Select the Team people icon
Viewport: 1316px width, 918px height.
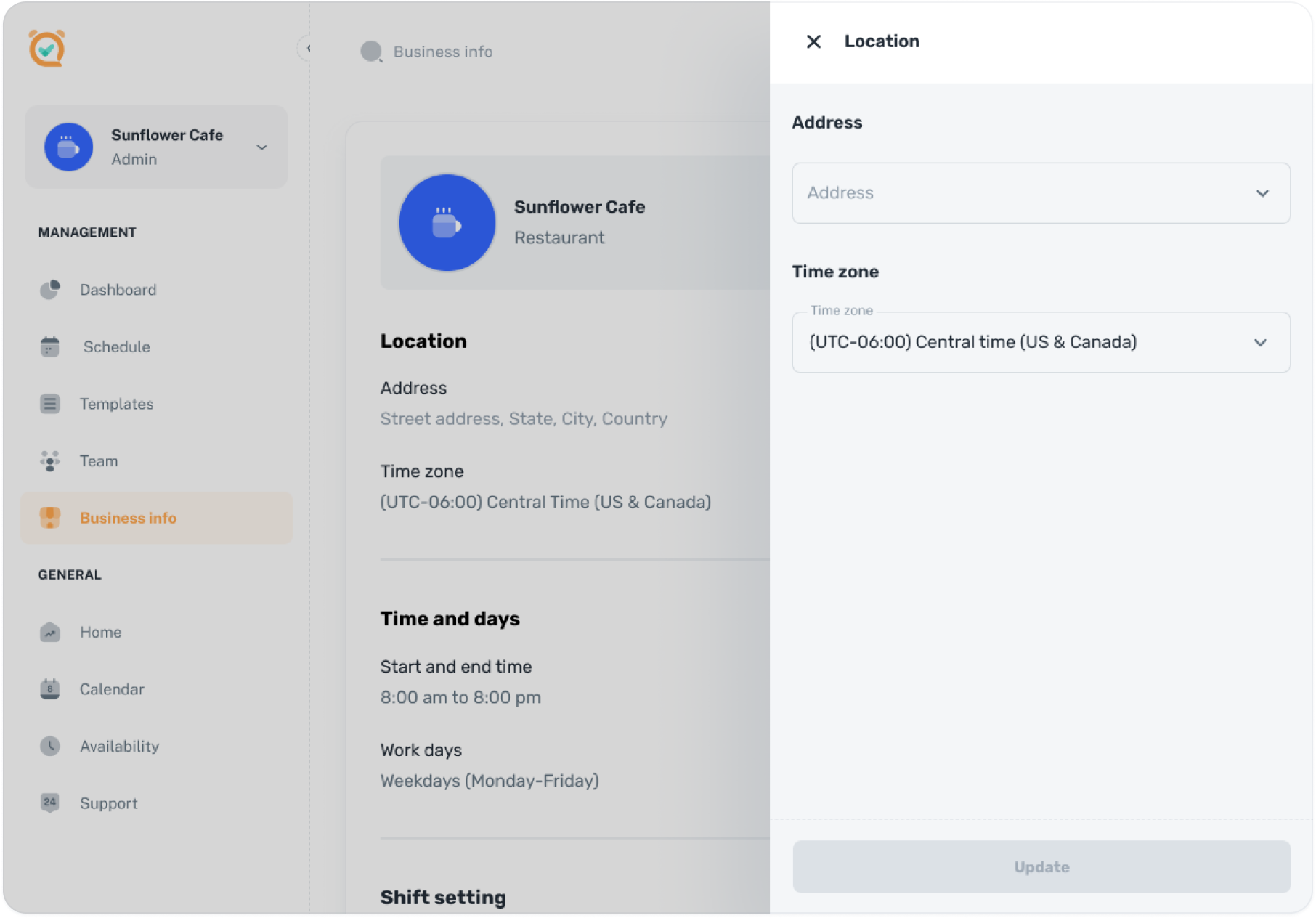click(x=49, y=460)
